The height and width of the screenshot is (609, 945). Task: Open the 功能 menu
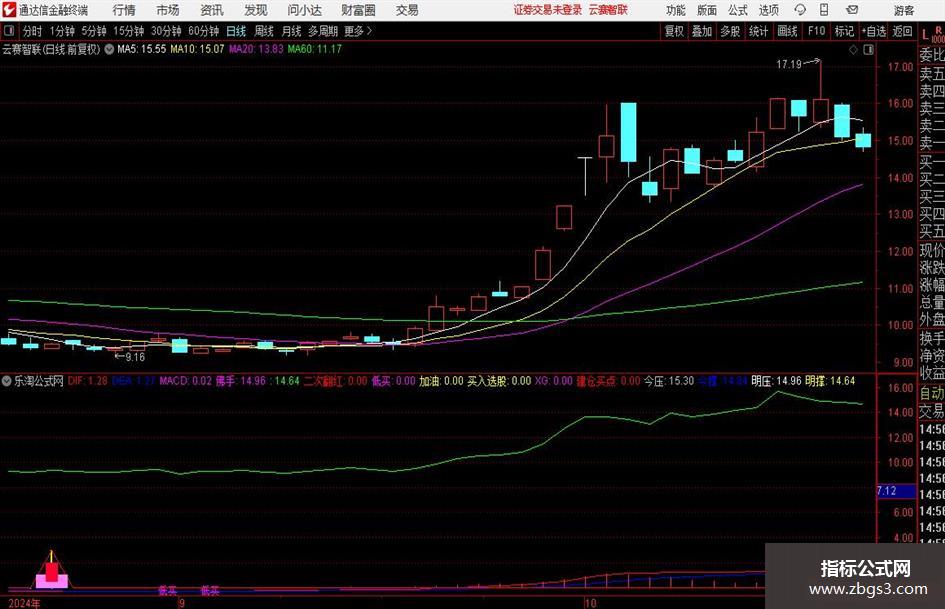coord(676,10)
